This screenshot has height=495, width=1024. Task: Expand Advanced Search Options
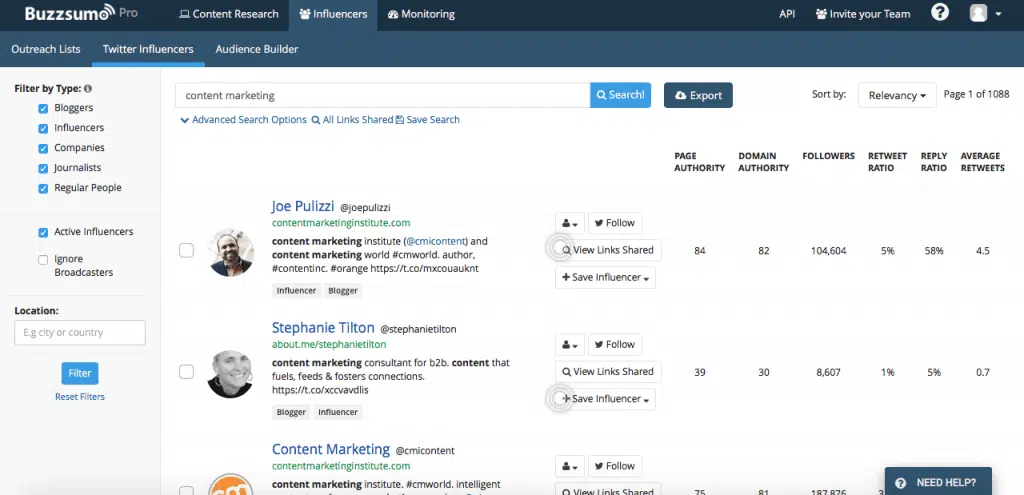pyautogui.click(x=243, y=120)
